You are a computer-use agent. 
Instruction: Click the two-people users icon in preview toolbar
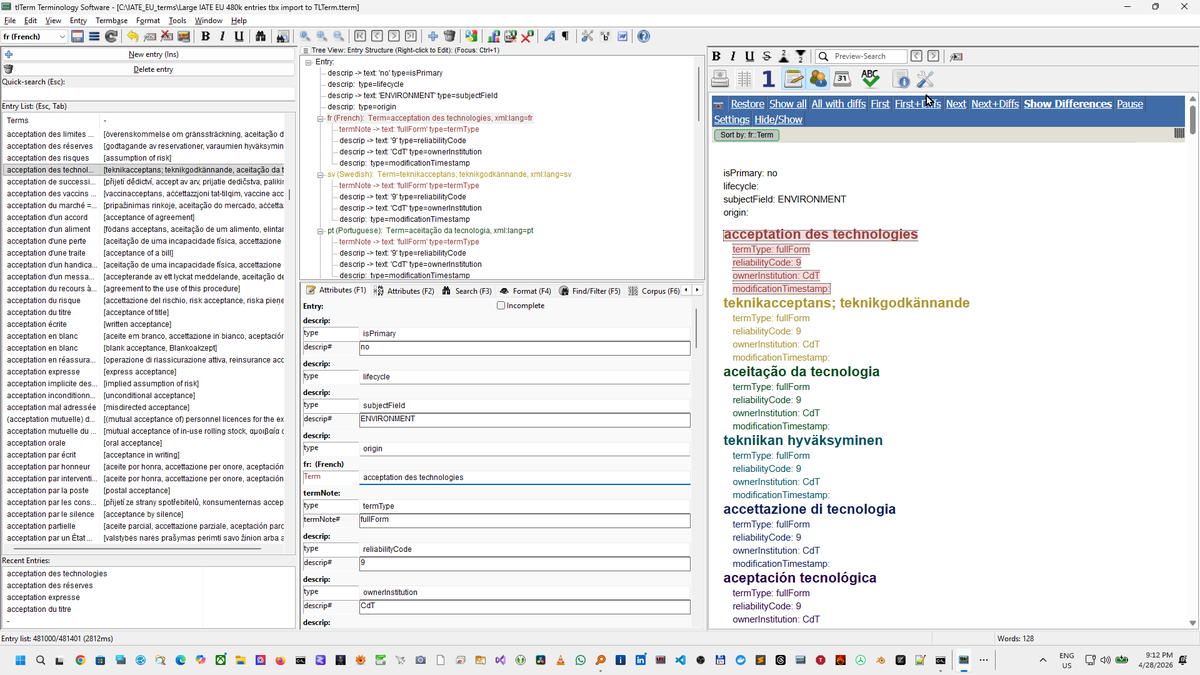point(818,79)
